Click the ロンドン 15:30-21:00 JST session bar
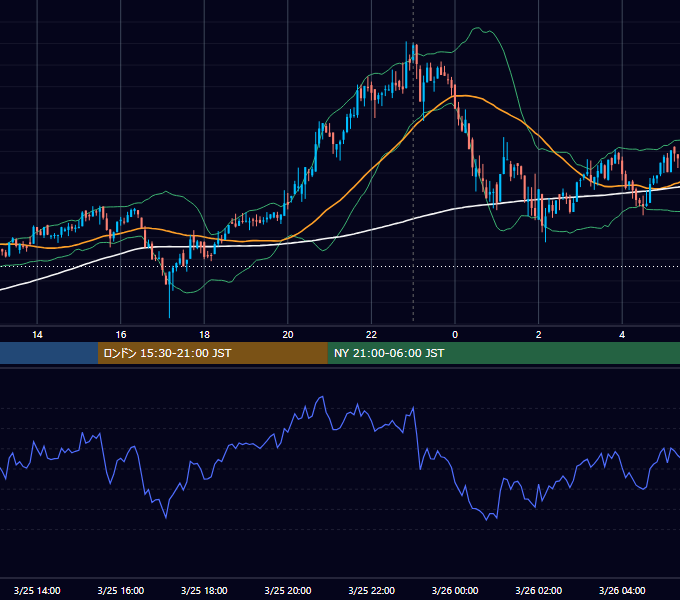The width and height of the screenshot is (680, 600). (x=212, y=353)
